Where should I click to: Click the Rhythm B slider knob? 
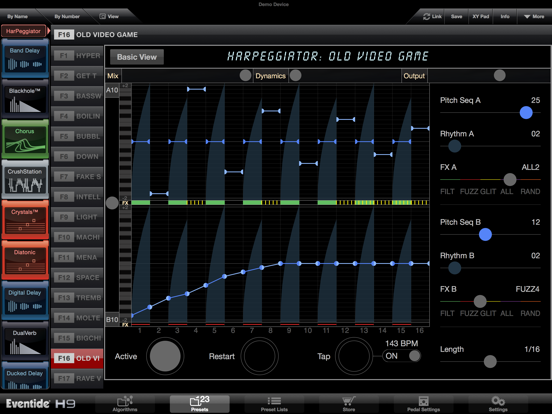point(454,268)
